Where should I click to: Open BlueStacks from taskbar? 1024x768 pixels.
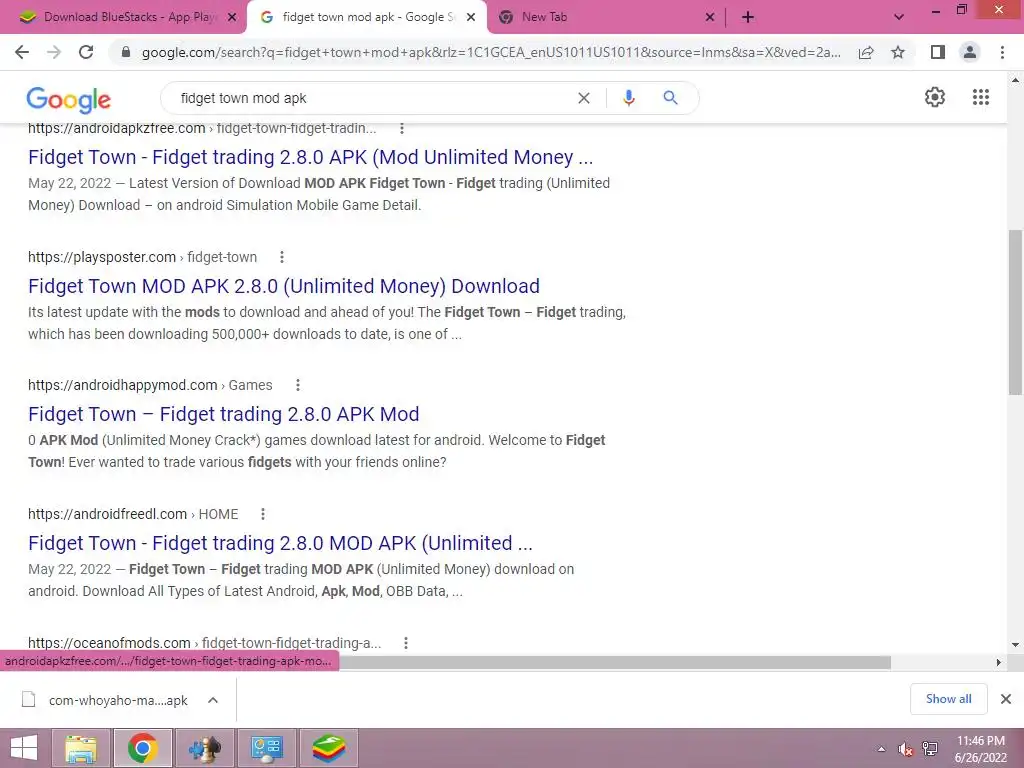(x=328, y=748)
